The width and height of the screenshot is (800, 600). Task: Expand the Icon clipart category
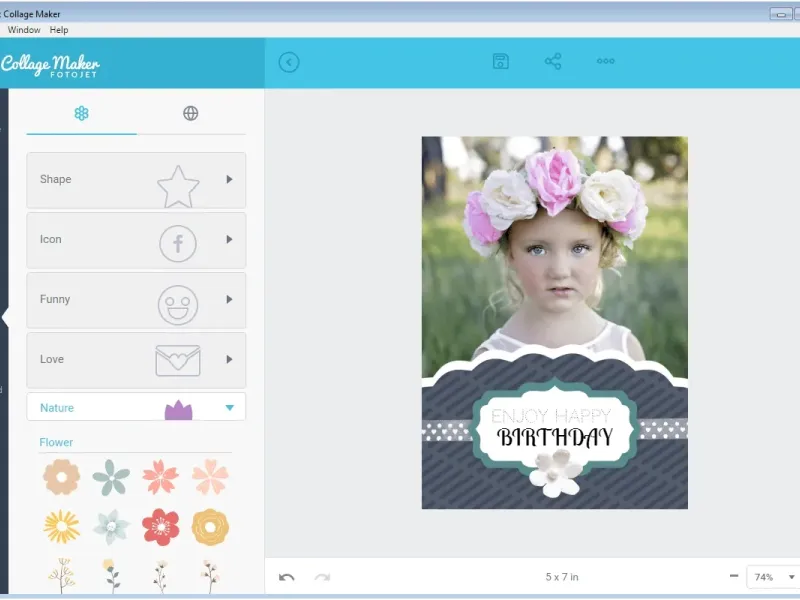(x=136, y=240)
